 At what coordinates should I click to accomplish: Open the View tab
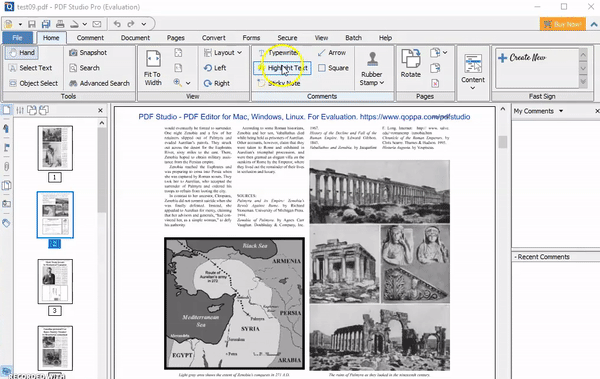tap(321, 38)
